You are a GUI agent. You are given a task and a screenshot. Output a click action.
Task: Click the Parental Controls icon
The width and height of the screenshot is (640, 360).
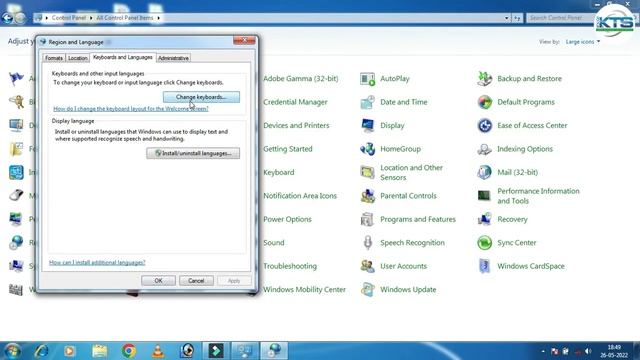click(x=367, y=196)
